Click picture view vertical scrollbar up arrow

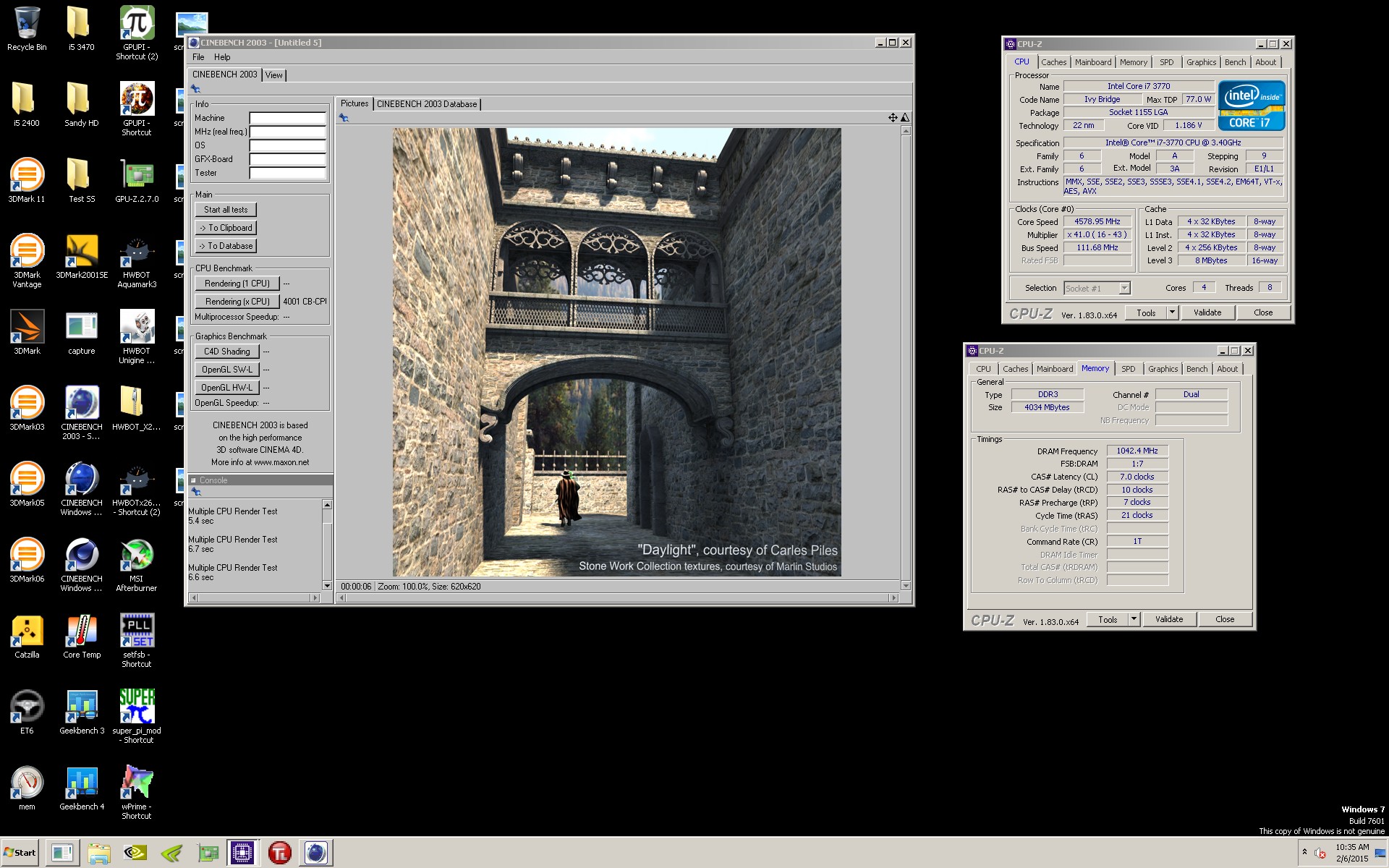pyautogui.click(x=905, y=131)
